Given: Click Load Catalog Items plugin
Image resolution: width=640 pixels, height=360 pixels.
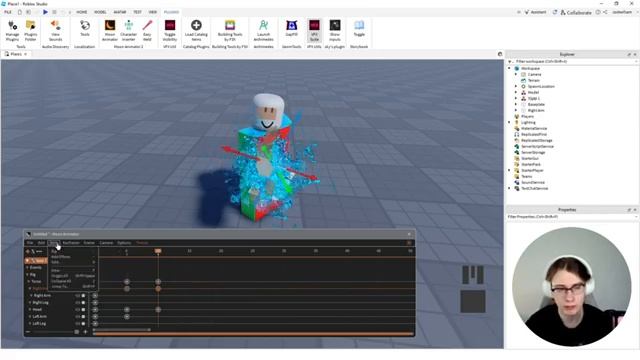Looking at the screenshot, I should click(x=196, y=30).
